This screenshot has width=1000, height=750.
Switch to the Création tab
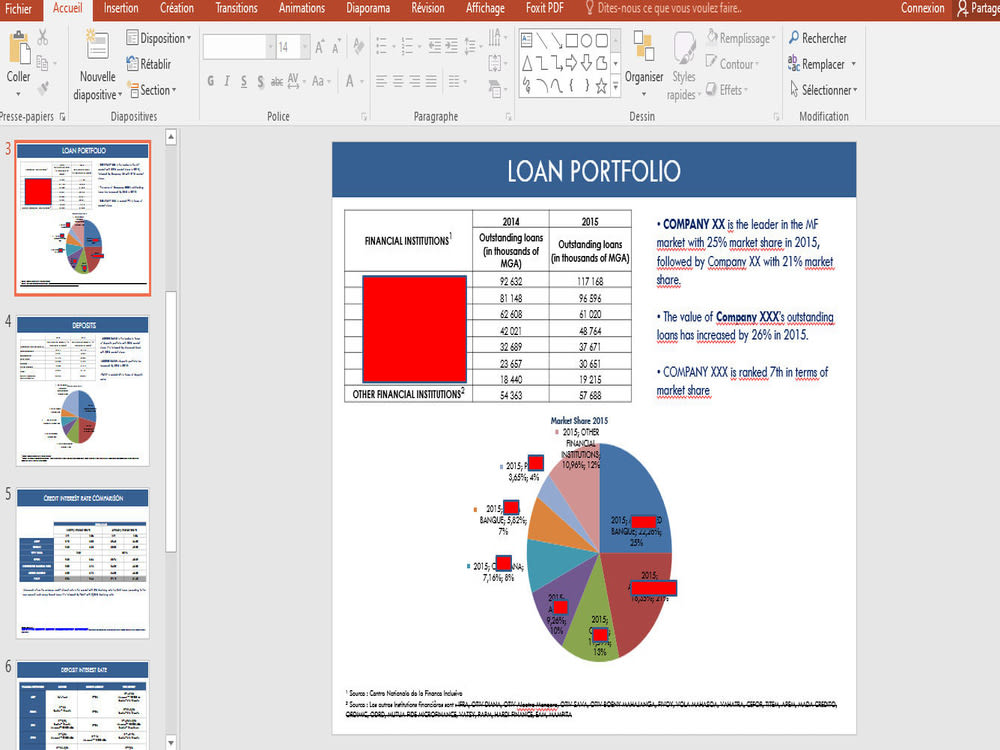[x=177, y=8]
